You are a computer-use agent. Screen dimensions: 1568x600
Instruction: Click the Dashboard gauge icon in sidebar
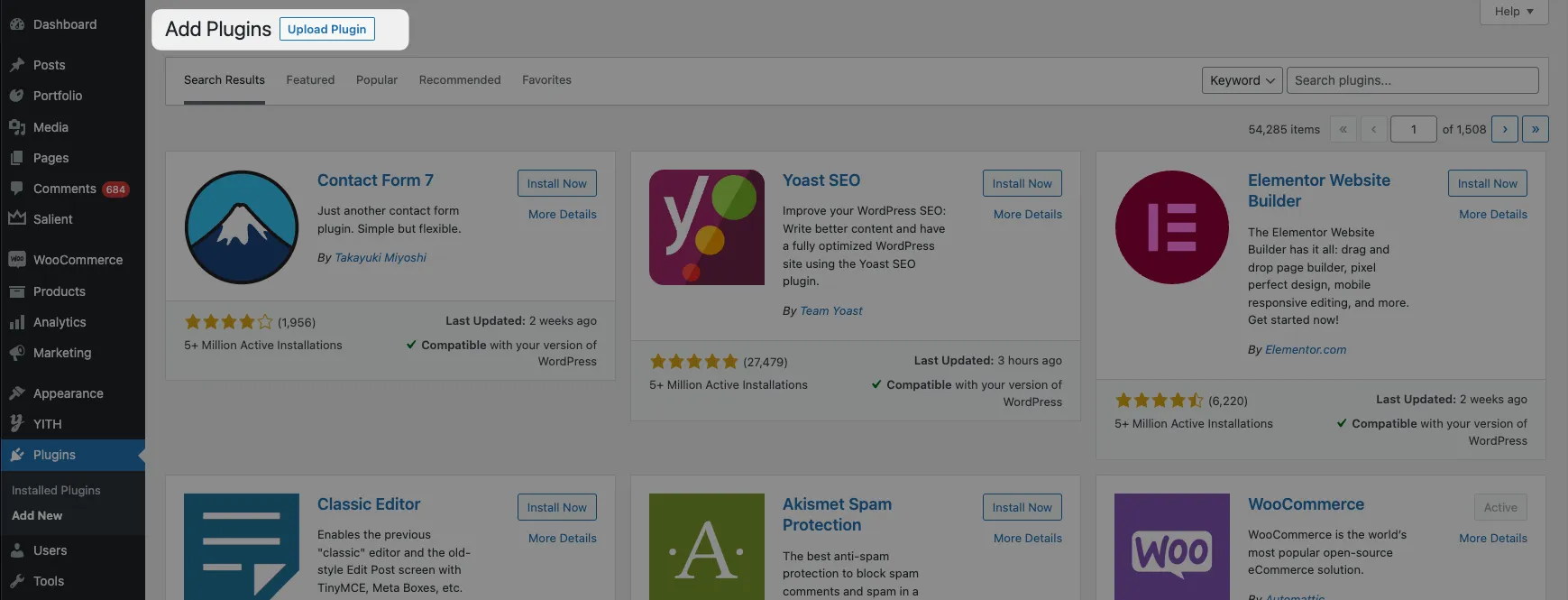pyautogui.click(x=17, y=24)
